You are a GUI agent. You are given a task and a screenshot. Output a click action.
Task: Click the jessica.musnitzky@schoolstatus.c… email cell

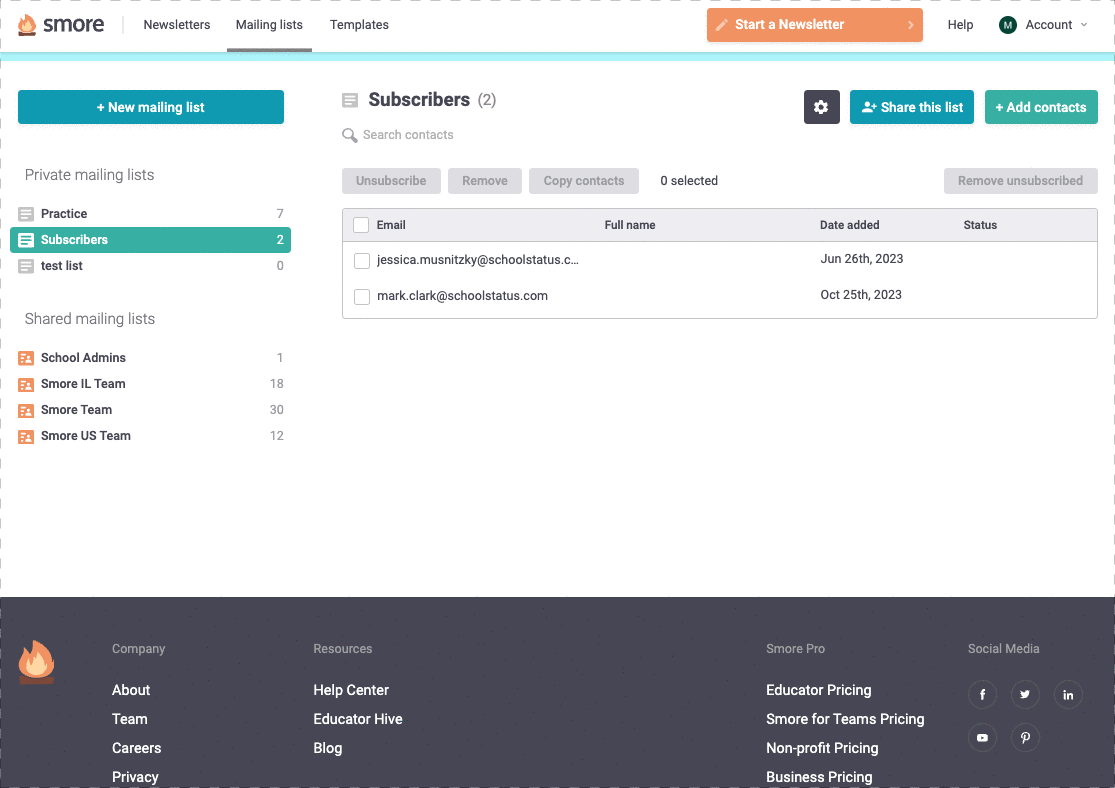pos(478,260)
